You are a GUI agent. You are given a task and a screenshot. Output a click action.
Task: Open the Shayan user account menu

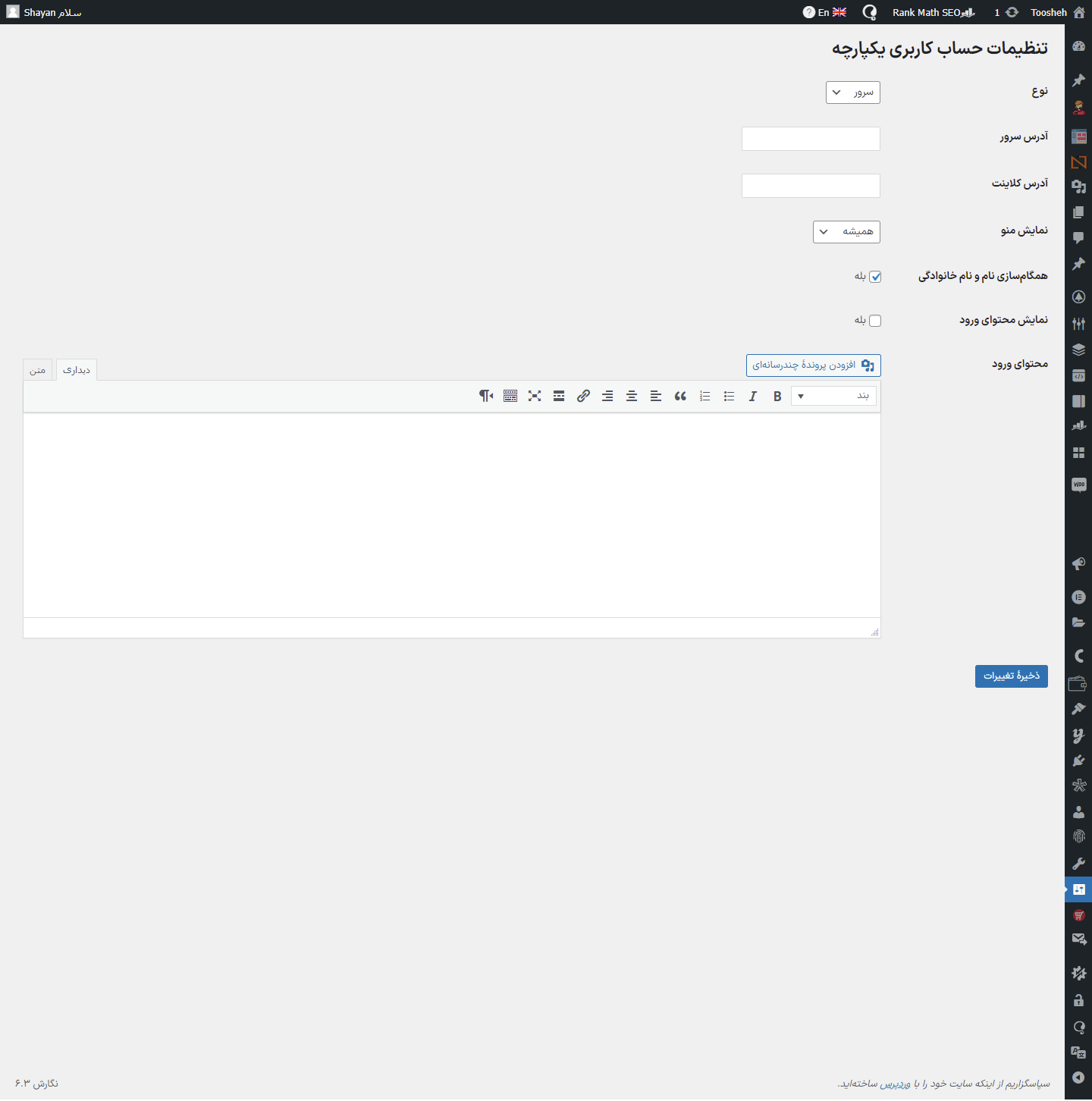pyautogui.click(x=44, y=12)
